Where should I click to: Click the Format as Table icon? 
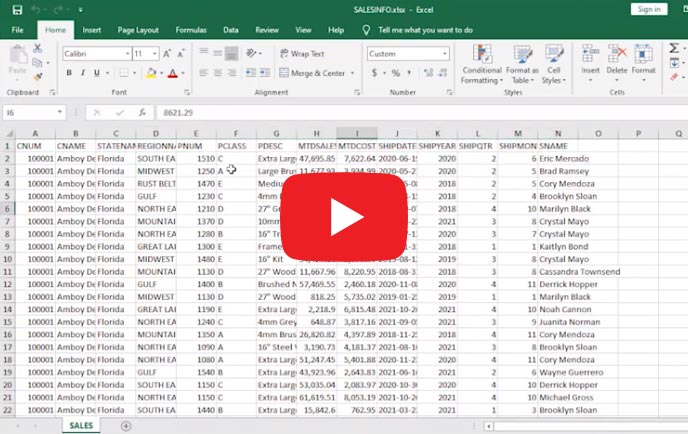pyautogui.click(x=521, y=64)
